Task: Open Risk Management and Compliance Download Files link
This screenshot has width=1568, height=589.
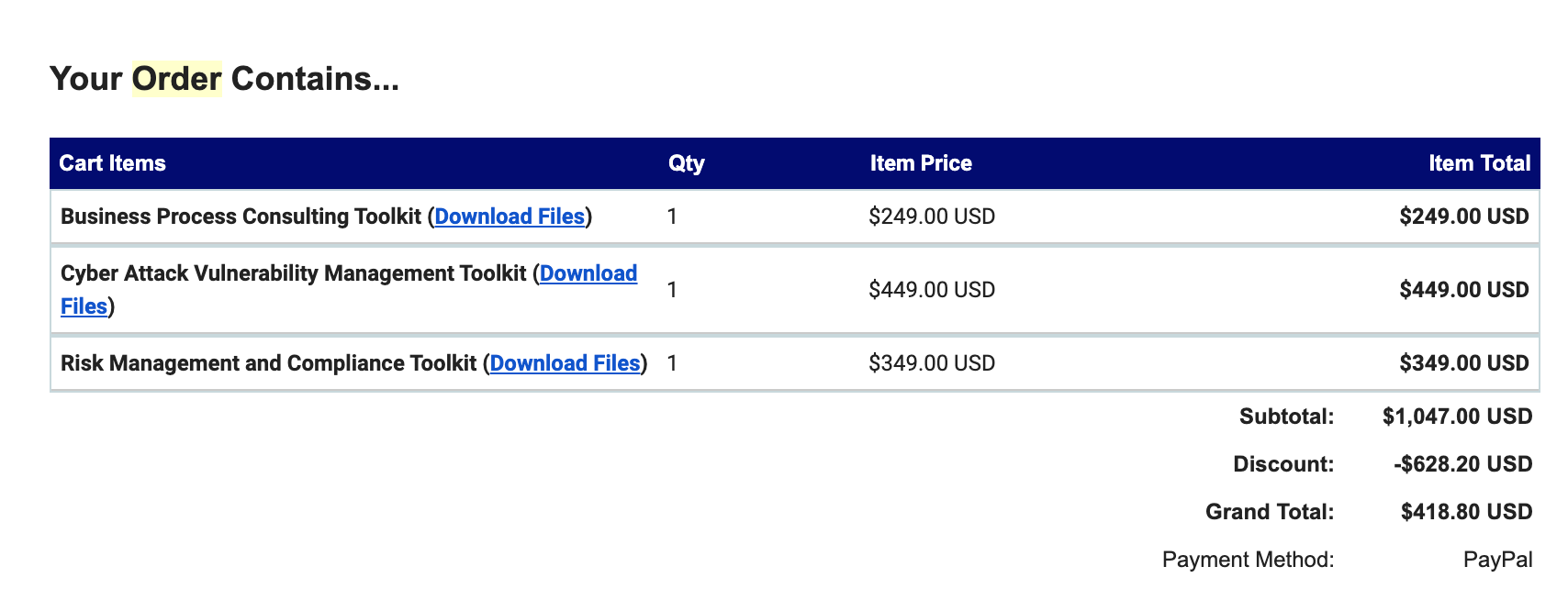Action: point(565,363)
